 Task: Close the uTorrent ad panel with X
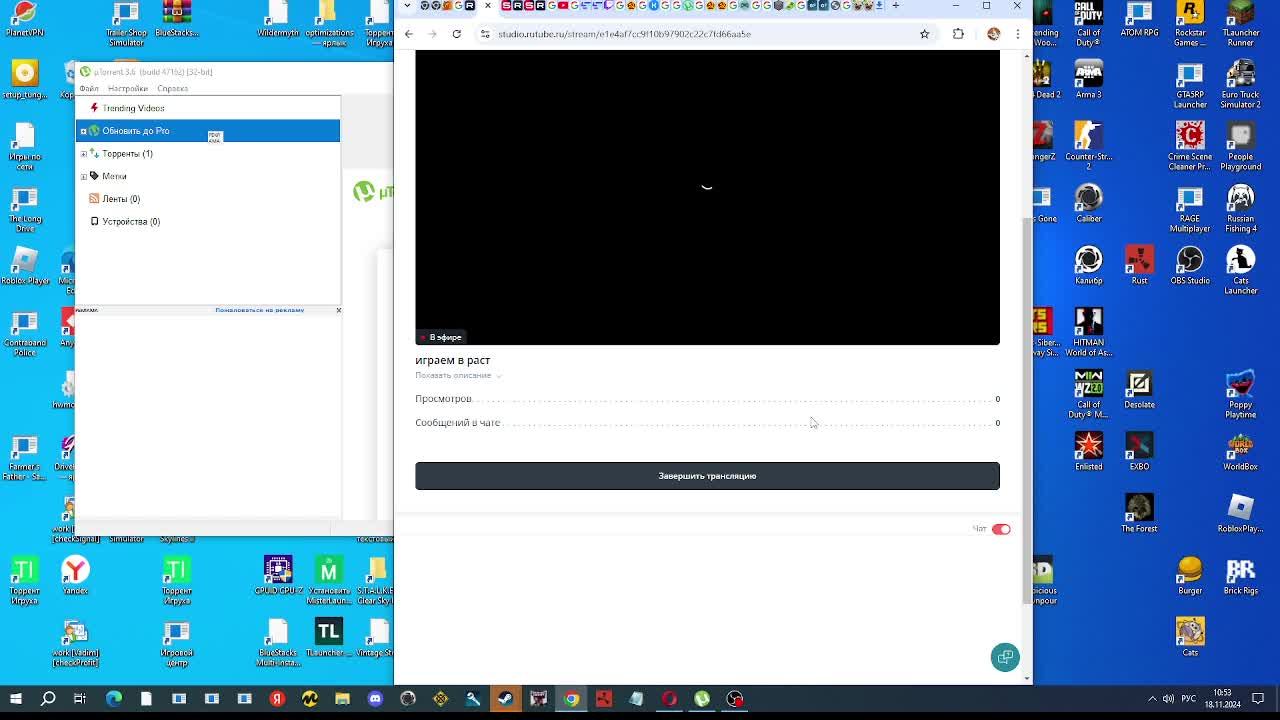(x=338, y=310)
